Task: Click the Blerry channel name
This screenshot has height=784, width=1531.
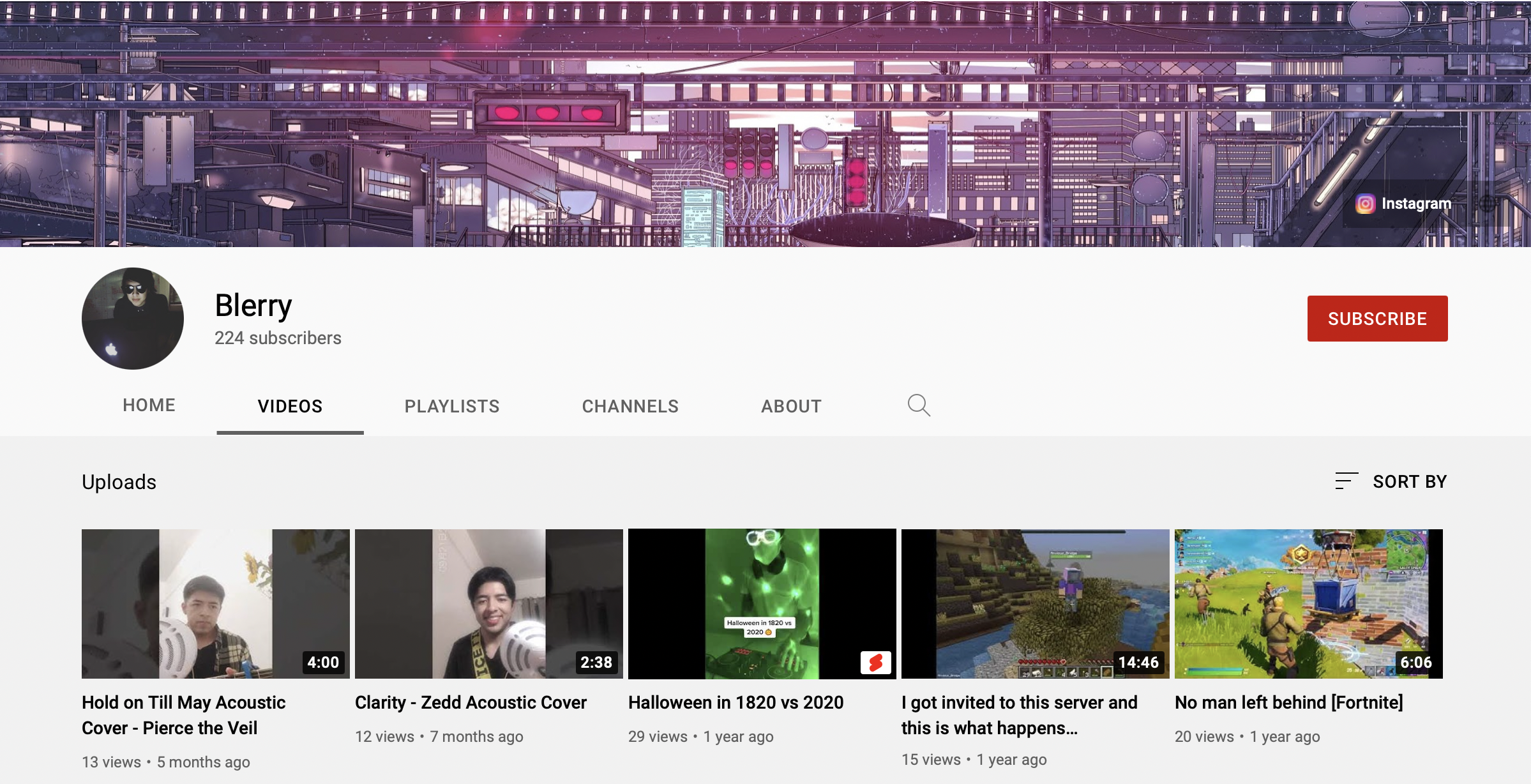Action: click(x=253, y=305)
